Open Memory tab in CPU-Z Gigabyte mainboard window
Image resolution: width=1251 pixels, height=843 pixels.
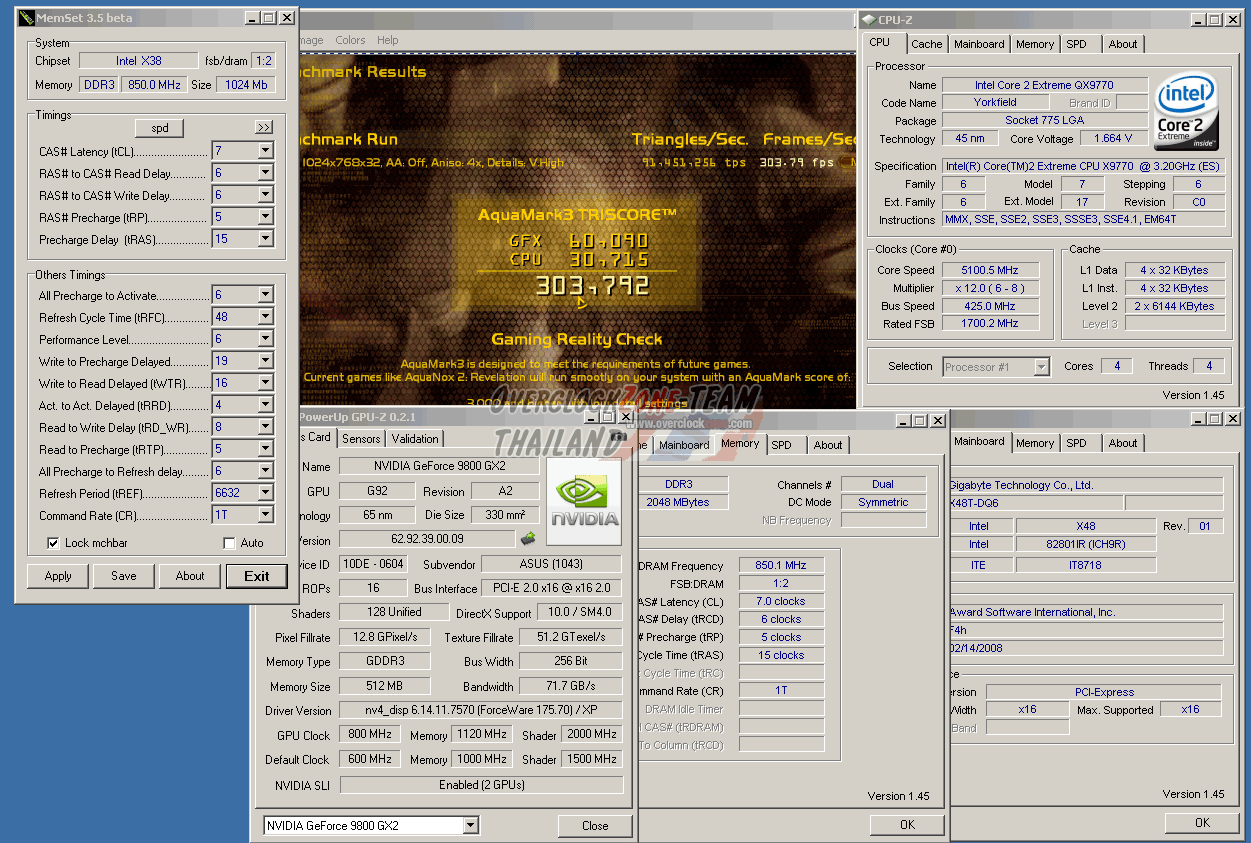point(1035,443)
